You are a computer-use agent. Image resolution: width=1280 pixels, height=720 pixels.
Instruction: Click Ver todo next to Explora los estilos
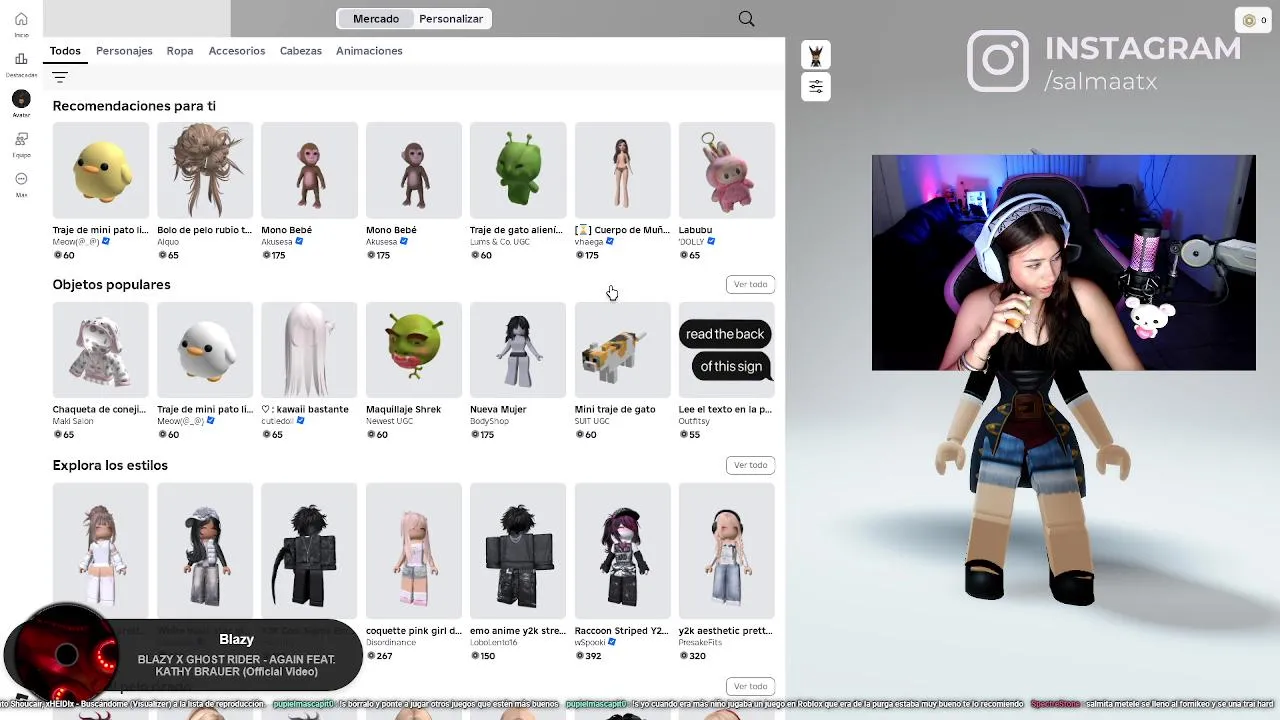pyautogui.click(x=750, y=465)
